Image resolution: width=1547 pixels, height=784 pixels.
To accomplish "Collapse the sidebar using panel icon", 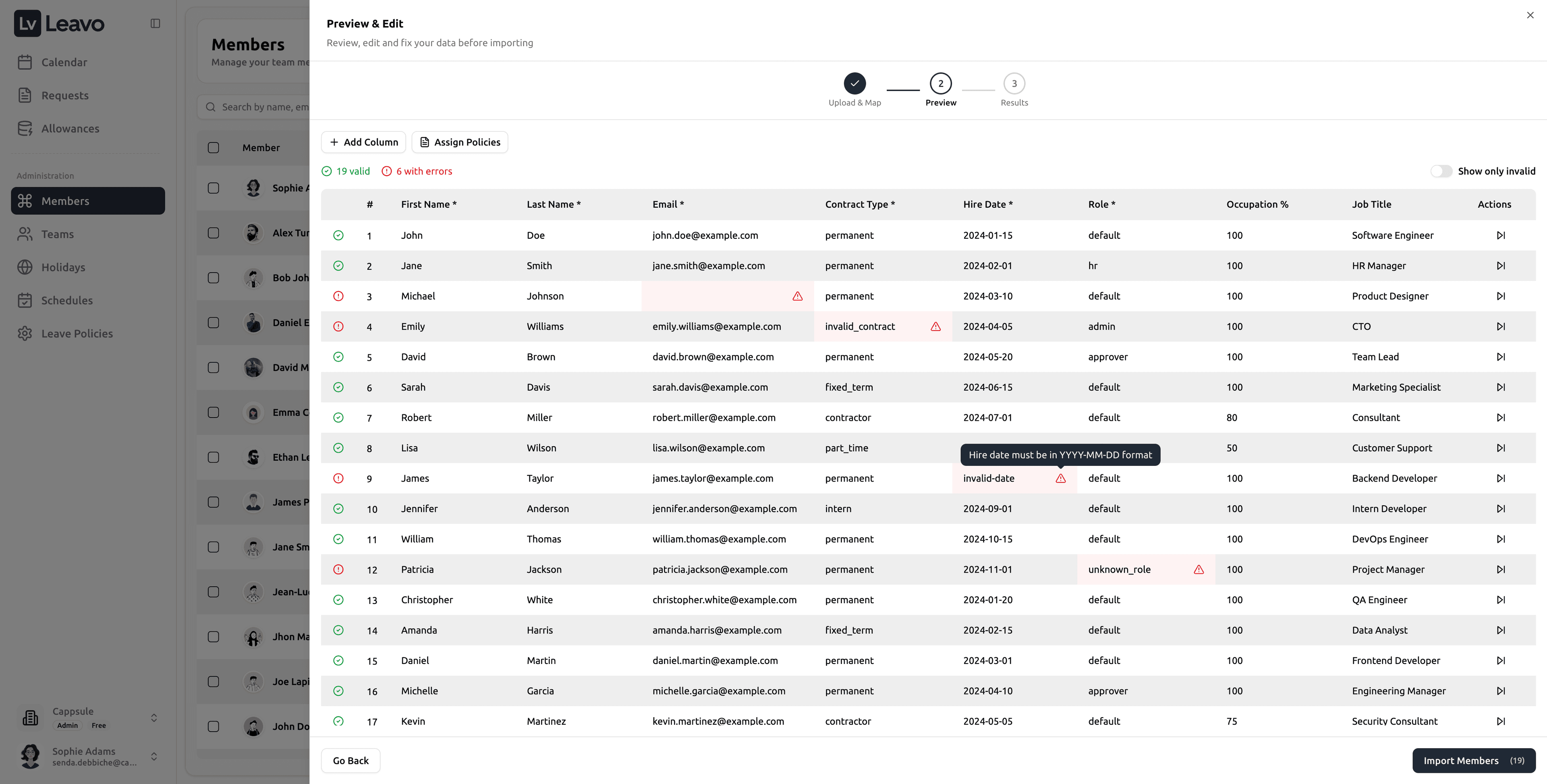I will (x=155, y=23).
